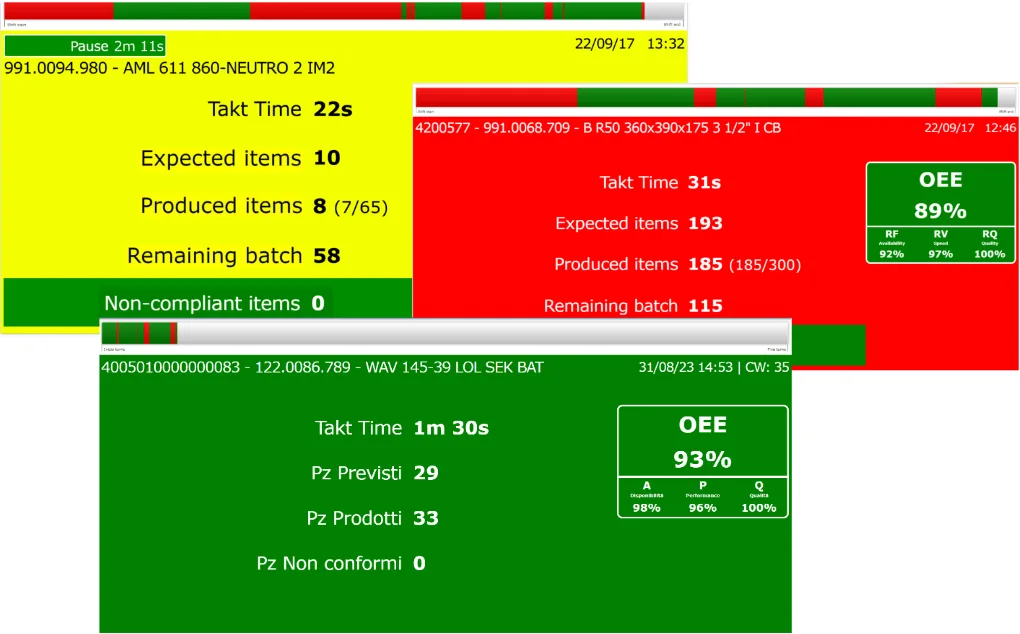Click the Takt Time 22s value
This screenshot has height=634, width=1020.
coord(332,109)
